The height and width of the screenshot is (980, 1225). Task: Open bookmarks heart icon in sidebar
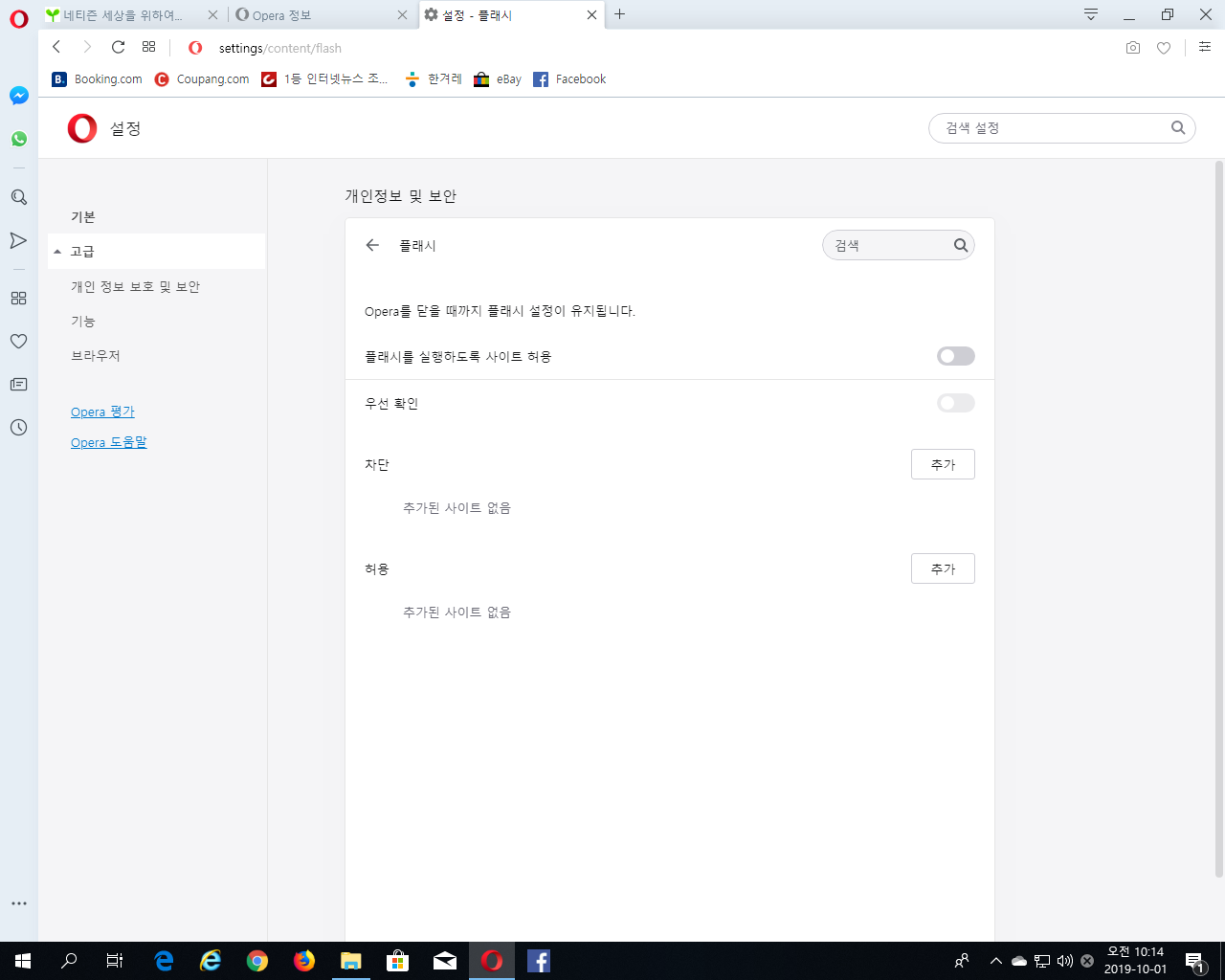pos(19,342)
